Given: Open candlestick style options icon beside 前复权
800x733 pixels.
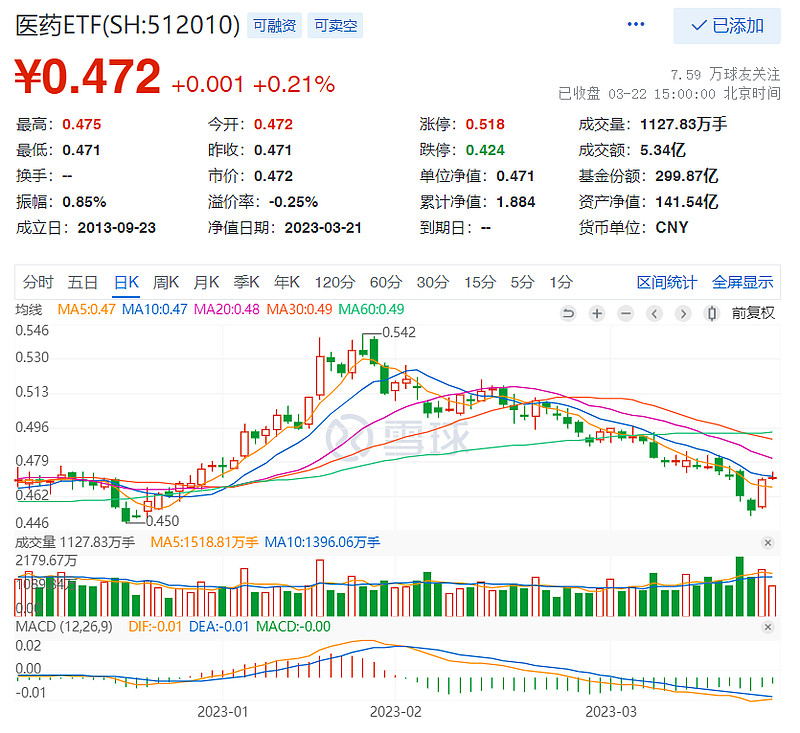Looking at the screenshot, I should coord(711,313).
